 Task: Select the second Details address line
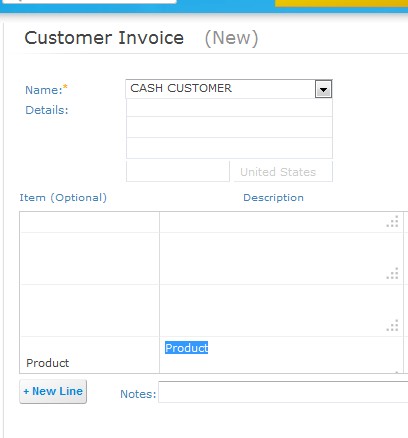coord(229,127)
